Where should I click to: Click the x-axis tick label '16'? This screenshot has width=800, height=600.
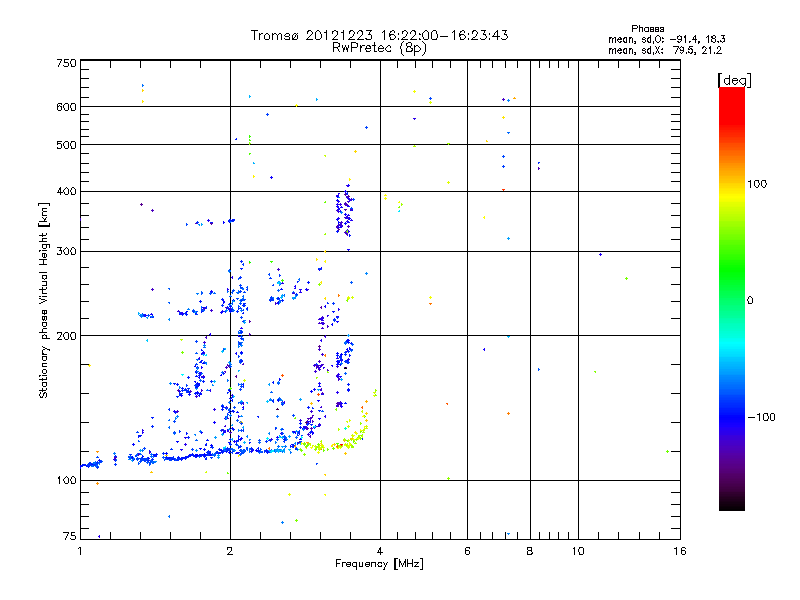point(680,551)
